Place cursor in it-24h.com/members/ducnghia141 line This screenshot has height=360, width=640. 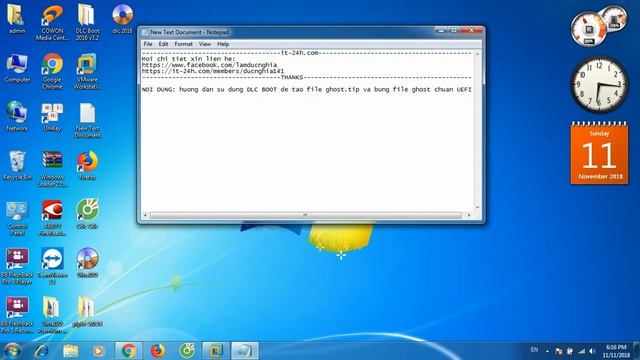click(213, 71)
